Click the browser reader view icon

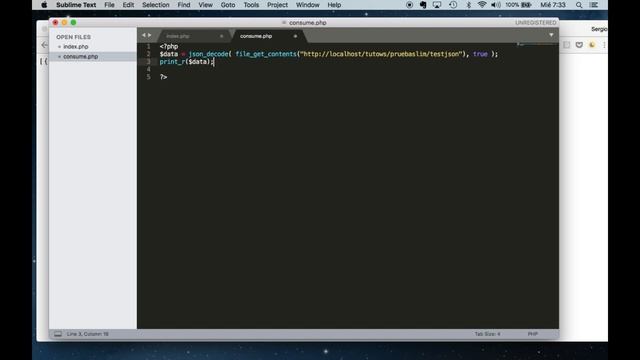567,45
